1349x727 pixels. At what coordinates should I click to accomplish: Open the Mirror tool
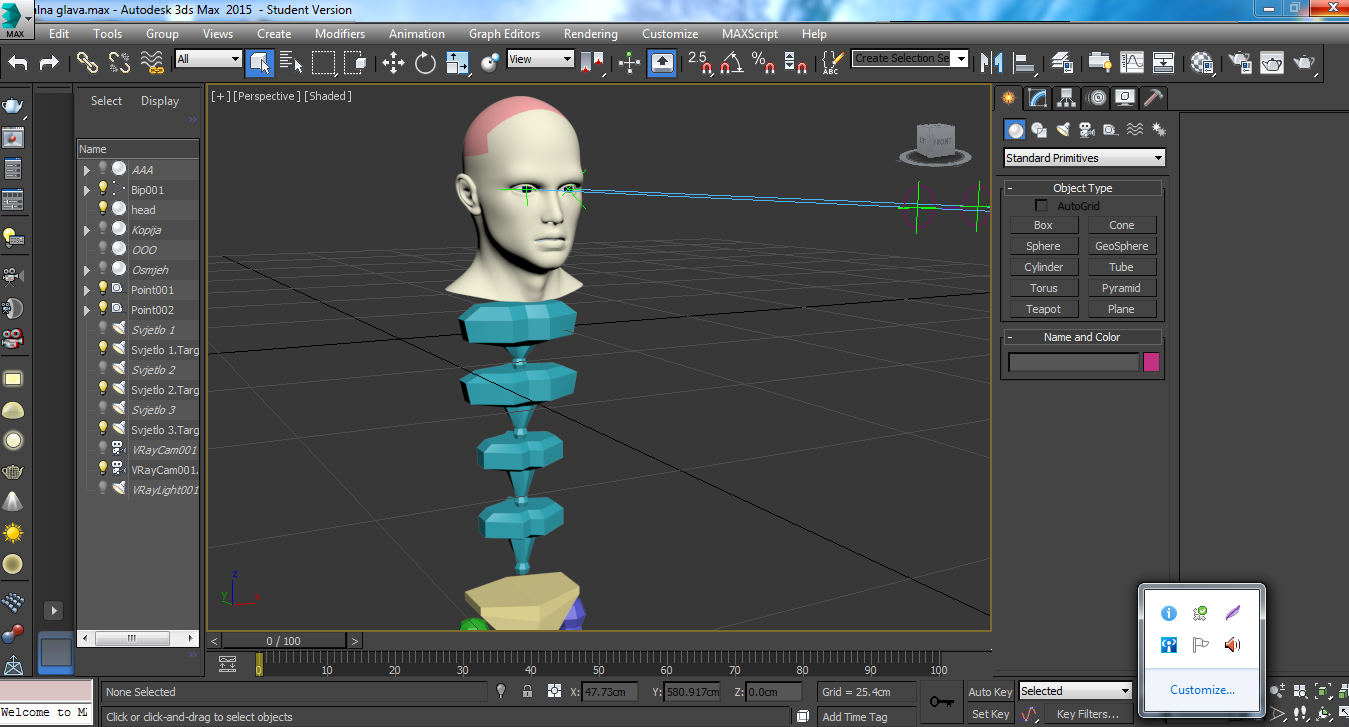tap(991, 63)
